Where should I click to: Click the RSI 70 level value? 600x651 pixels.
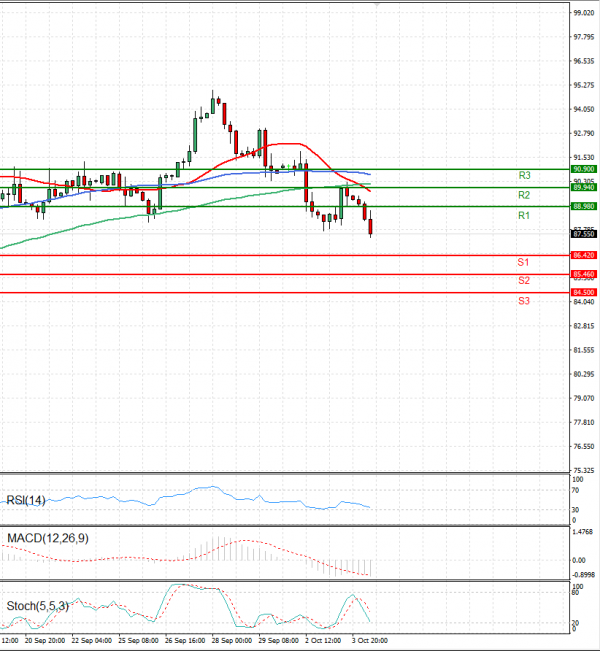(575, 491)
